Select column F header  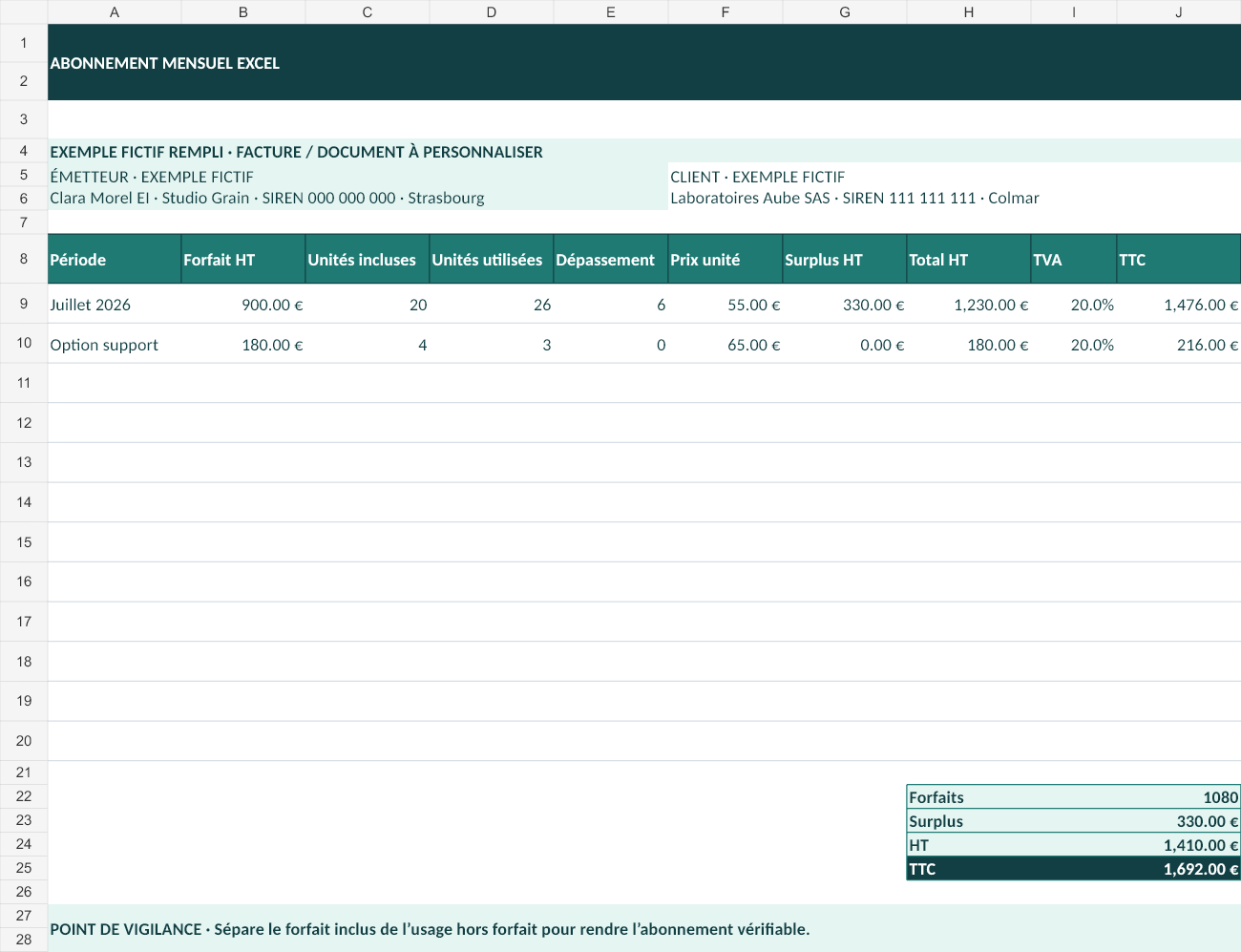point(726,11)
